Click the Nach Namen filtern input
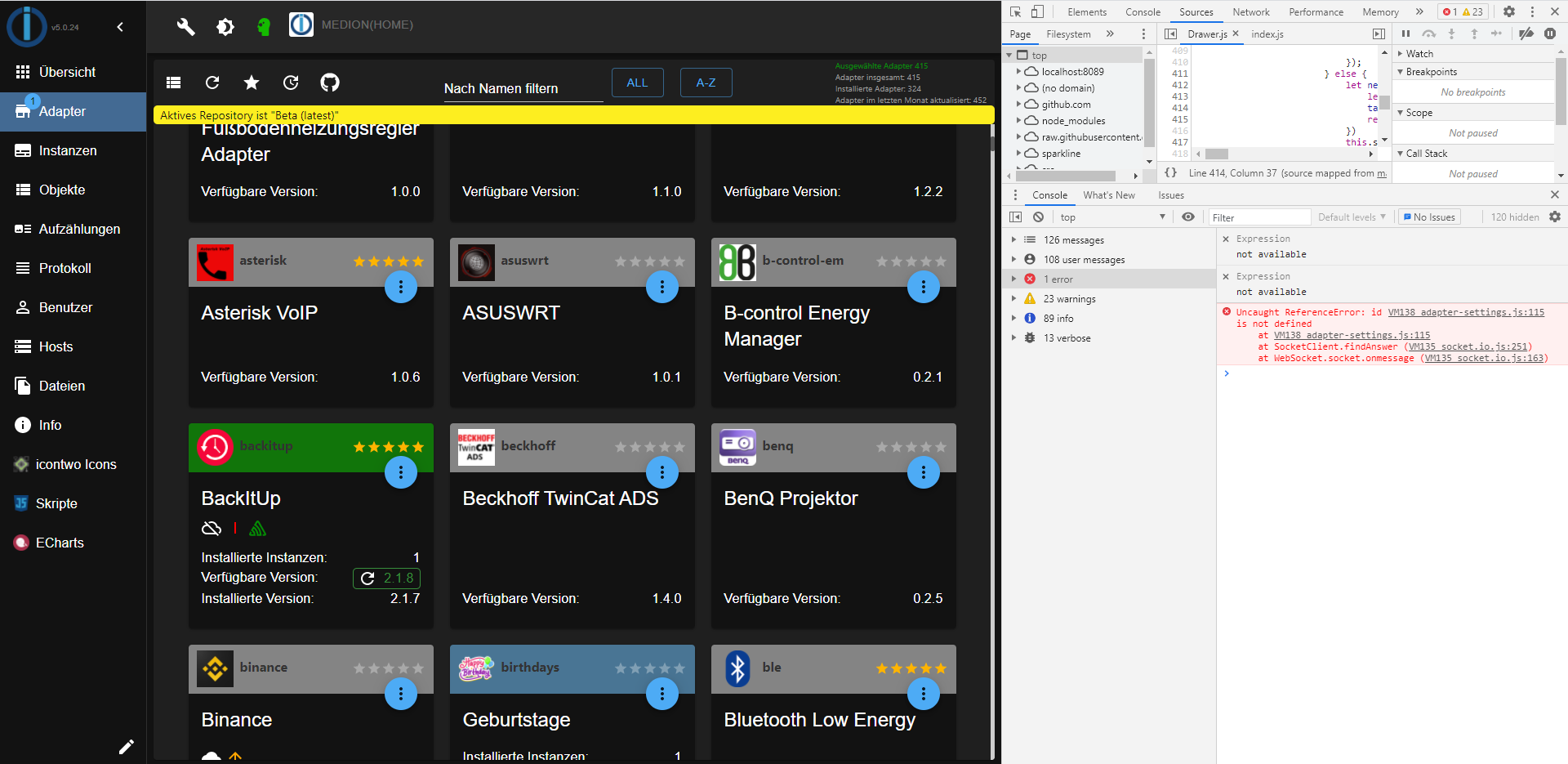 coord(523,88)
